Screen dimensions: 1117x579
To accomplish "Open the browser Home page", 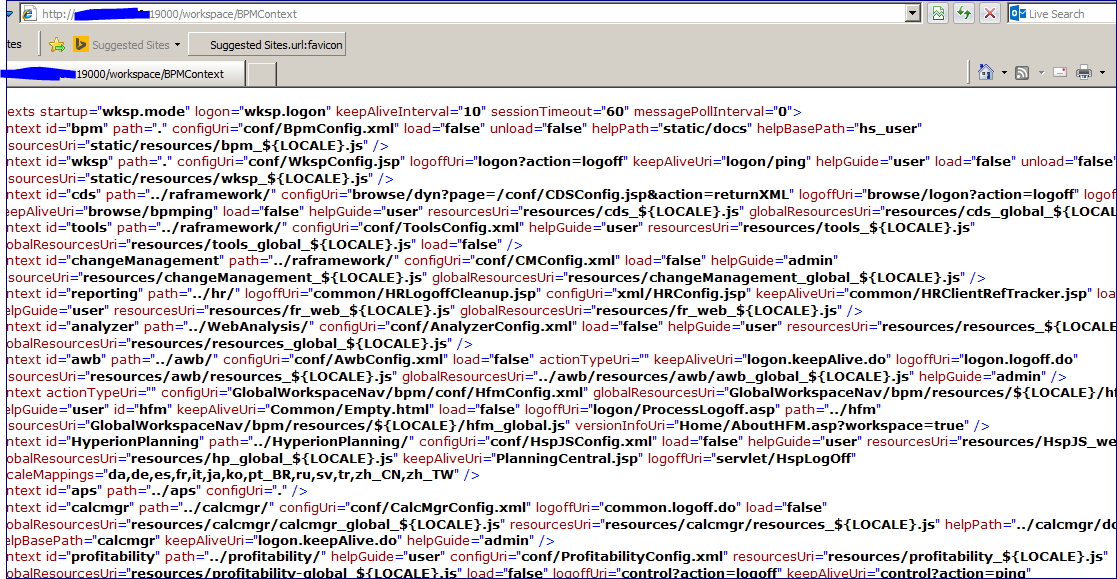I will coord(986,73).
